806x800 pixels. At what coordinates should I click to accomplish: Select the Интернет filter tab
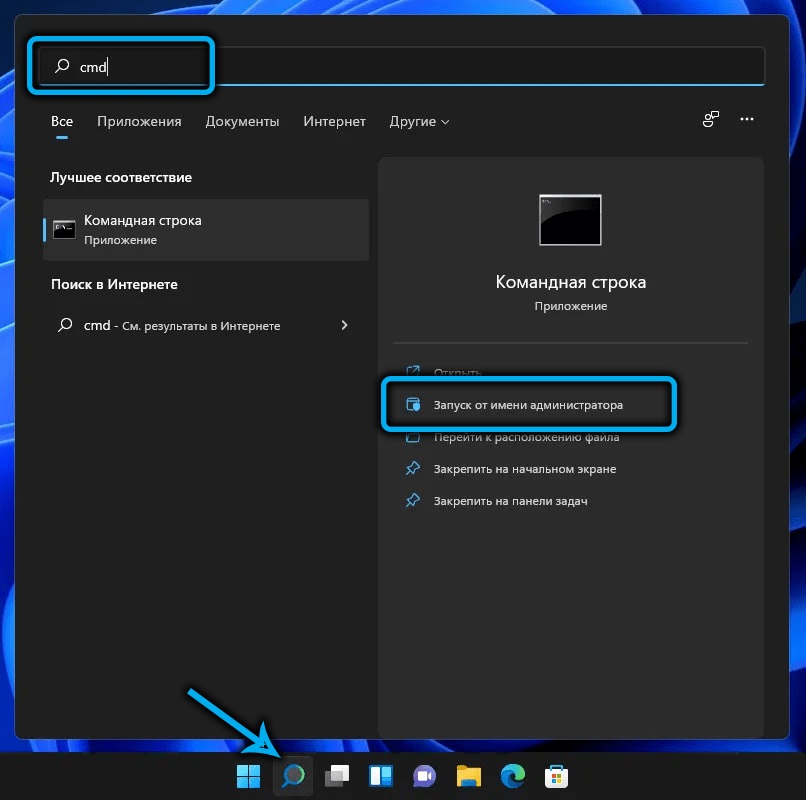[x=335, y=122]
